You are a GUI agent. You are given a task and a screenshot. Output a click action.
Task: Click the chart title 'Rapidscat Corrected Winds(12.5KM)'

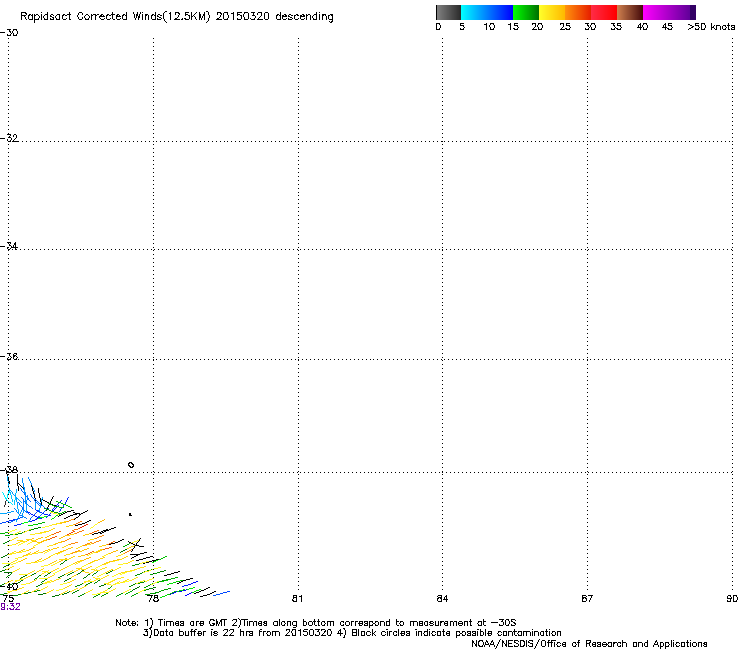pos(115,17)
